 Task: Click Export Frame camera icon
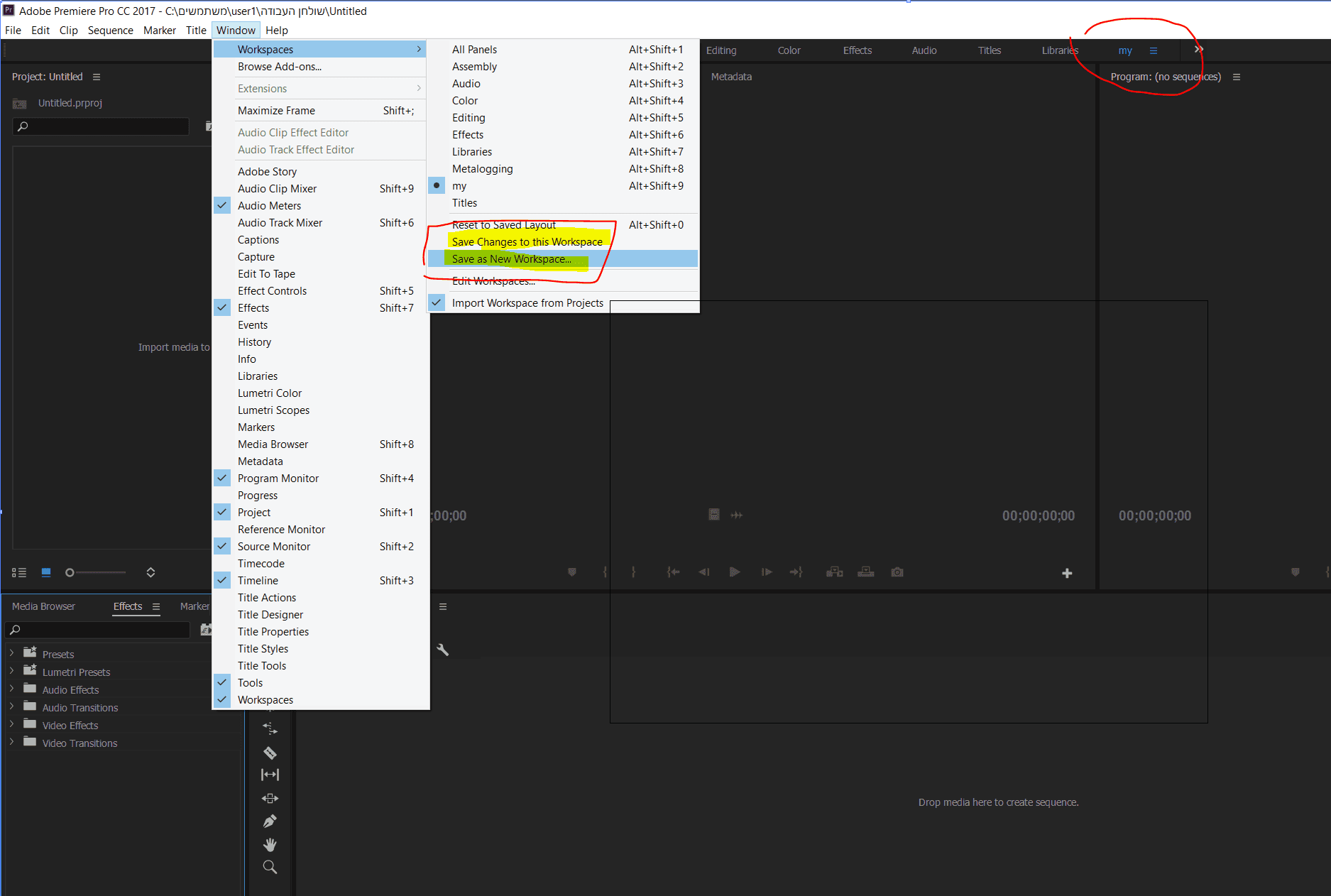click(897, 572)
